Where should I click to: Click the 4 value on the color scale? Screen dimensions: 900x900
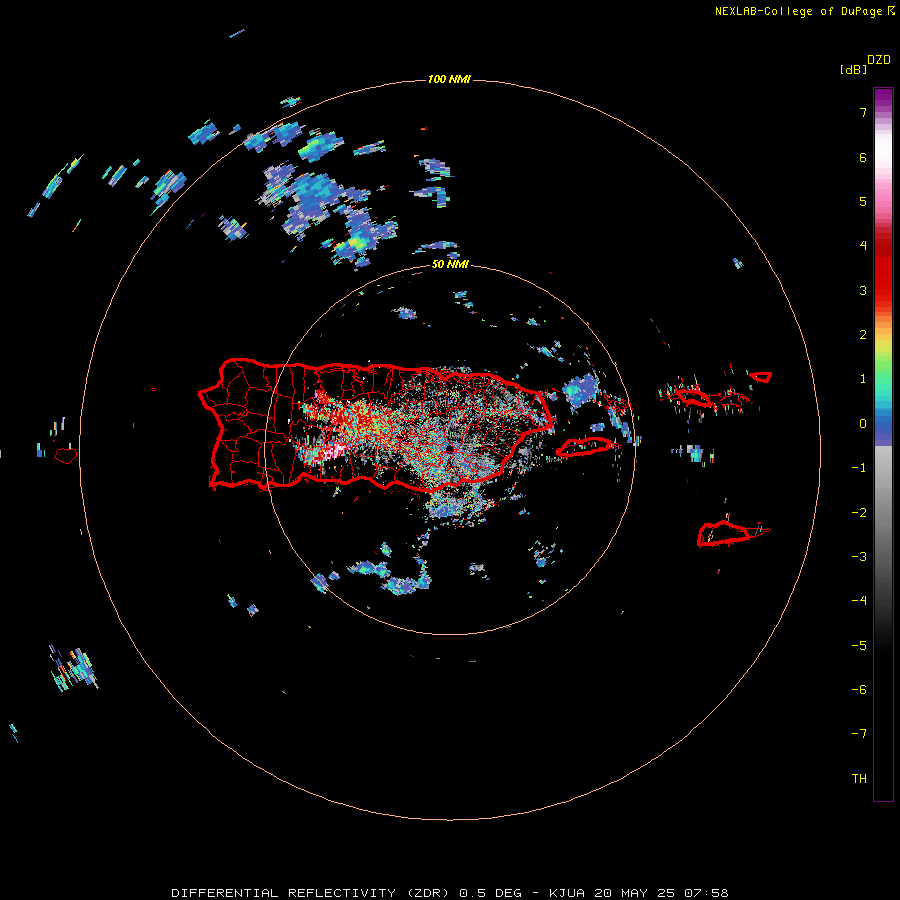click(863, 246)
